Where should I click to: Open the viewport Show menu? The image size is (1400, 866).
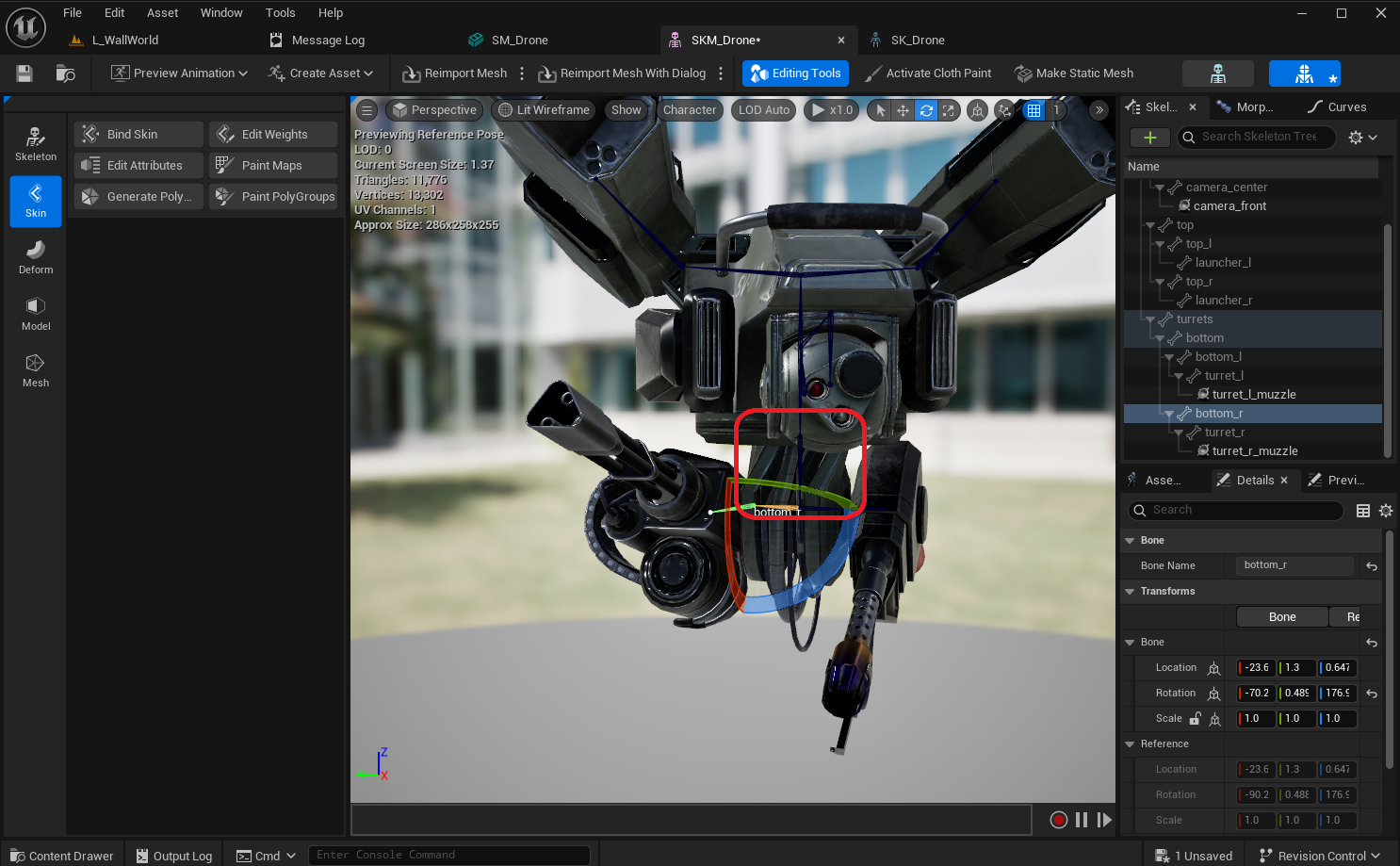pyautogui.click(x=626, y=110)
